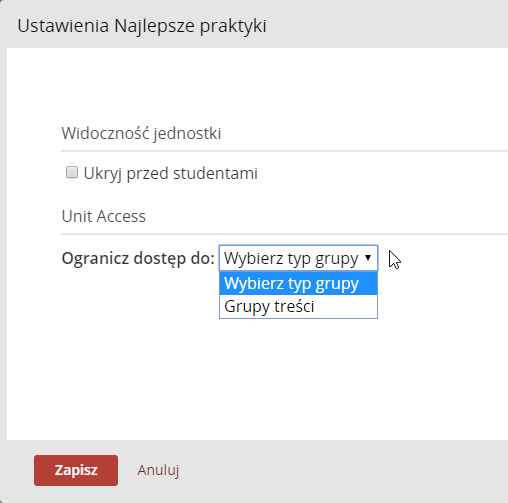
Task: Click the red Zapisz save button
Action: click(76, 470)
